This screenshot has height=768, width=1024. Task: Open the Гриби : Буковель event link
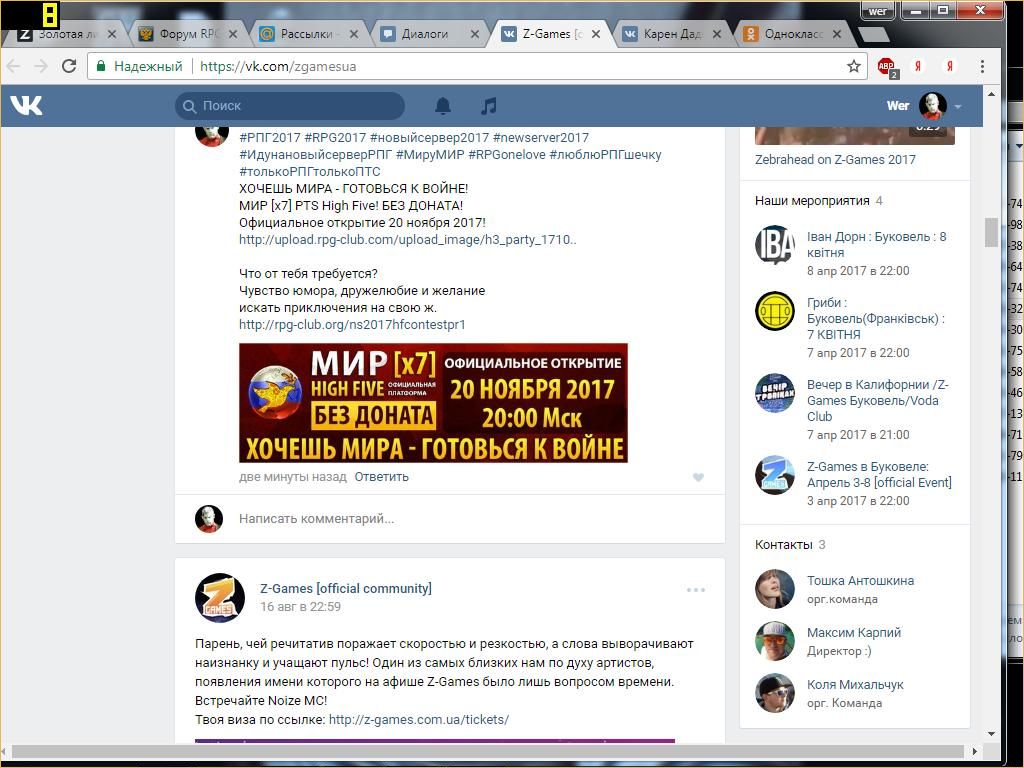tap(876, 319)
